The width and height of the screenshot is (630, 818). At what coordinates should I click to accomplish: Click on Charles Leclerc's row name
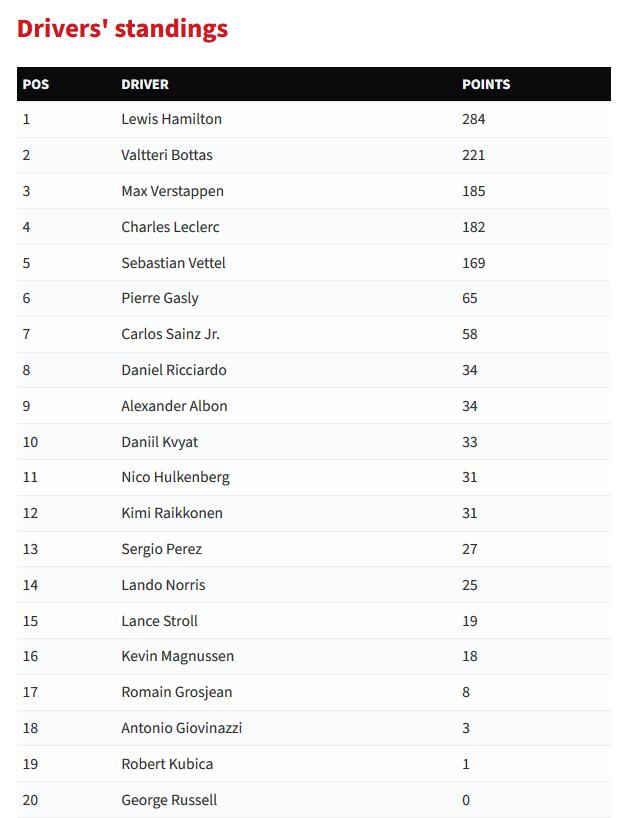(170, 227)
